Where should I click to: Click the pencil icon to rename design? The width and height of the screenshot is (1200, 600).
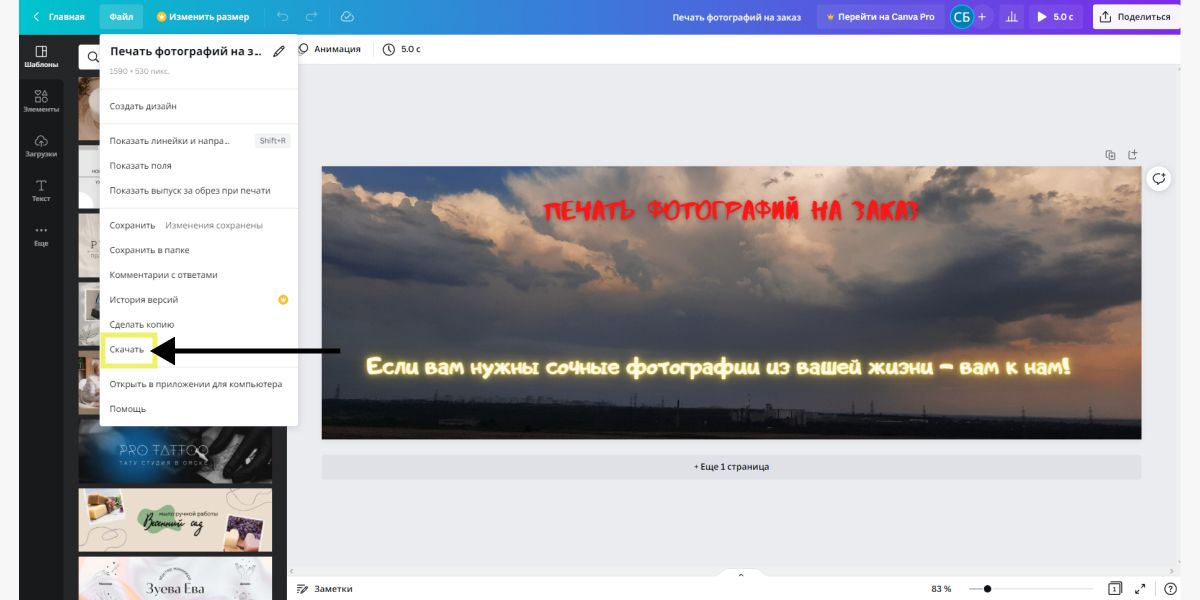279,52
